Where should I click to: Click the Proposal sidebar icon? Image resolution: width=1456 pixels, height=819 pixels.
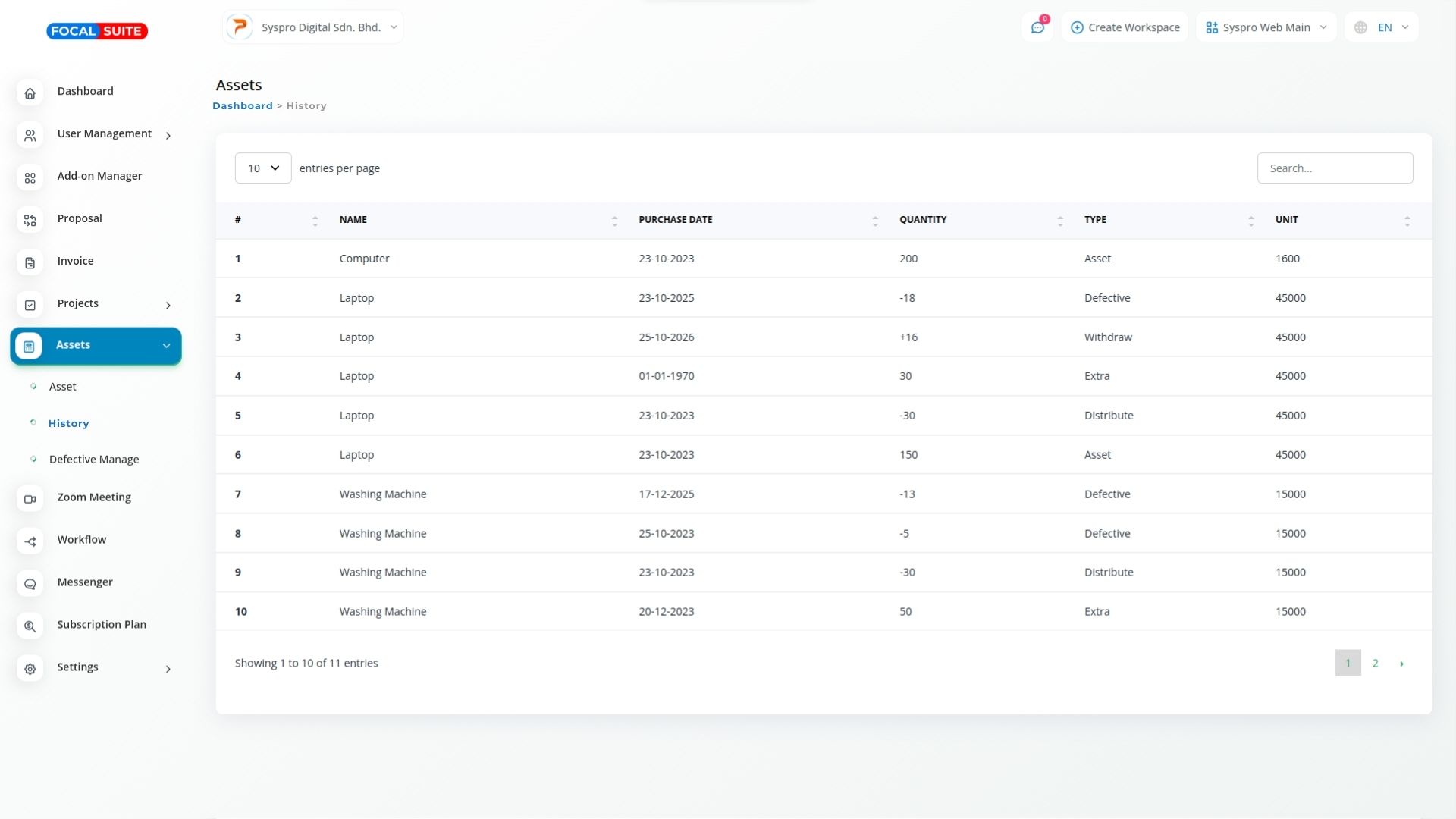pyautogui.click(x=30, y=221)
